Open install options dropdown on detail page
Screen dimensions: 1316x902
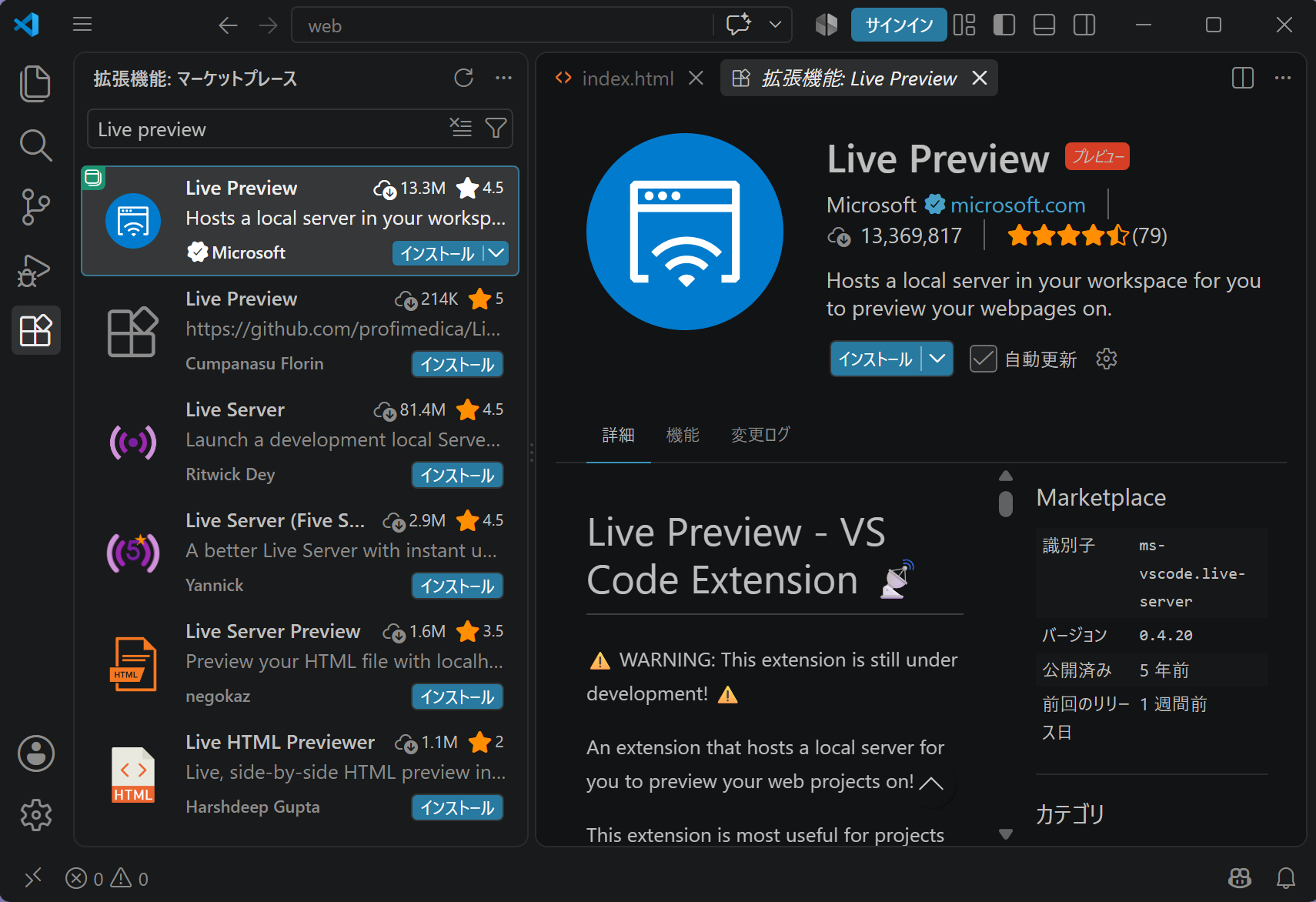tap(937, 359)
